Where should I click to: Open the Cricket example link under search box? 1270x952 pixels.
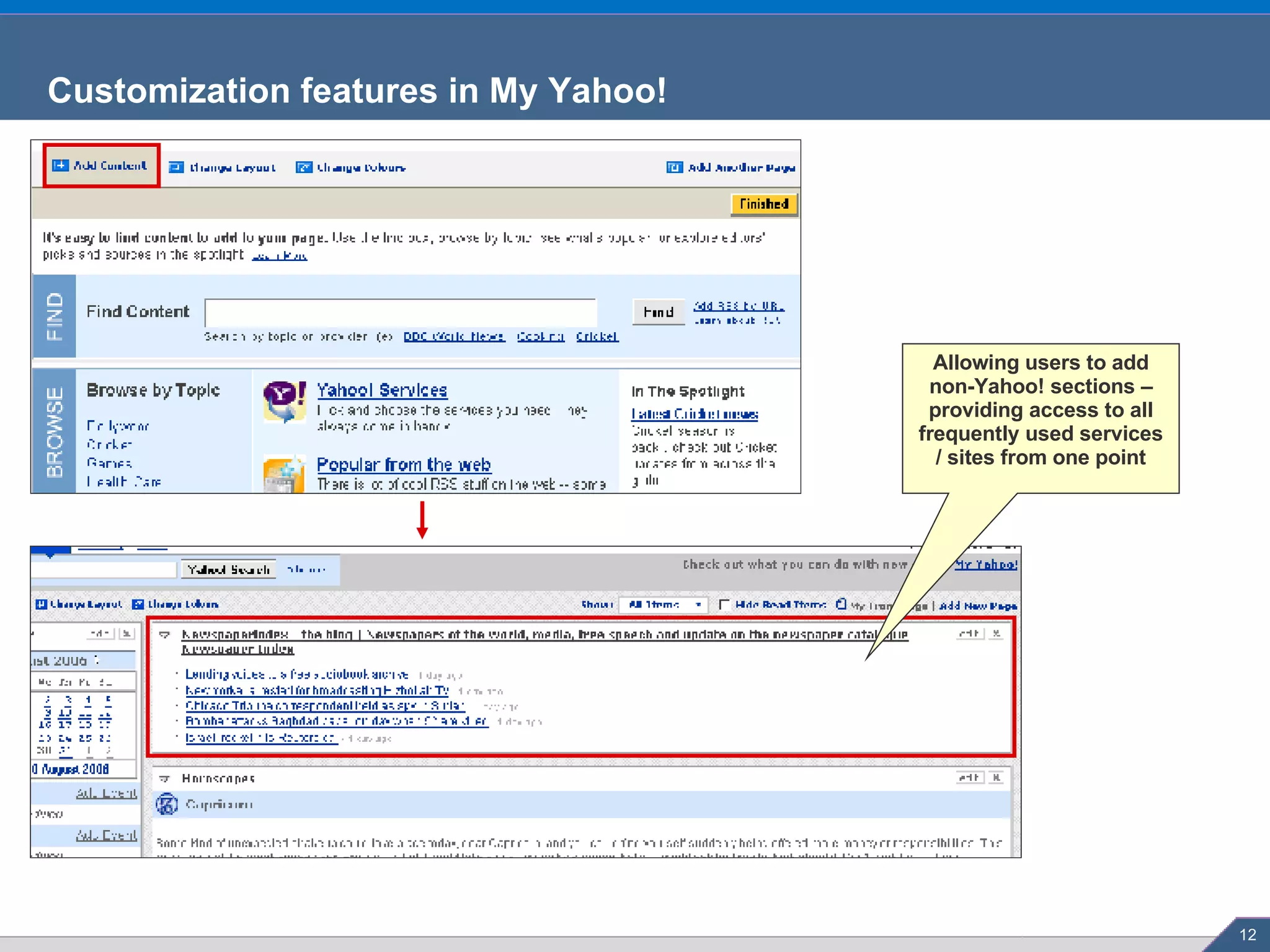[597, 337]
